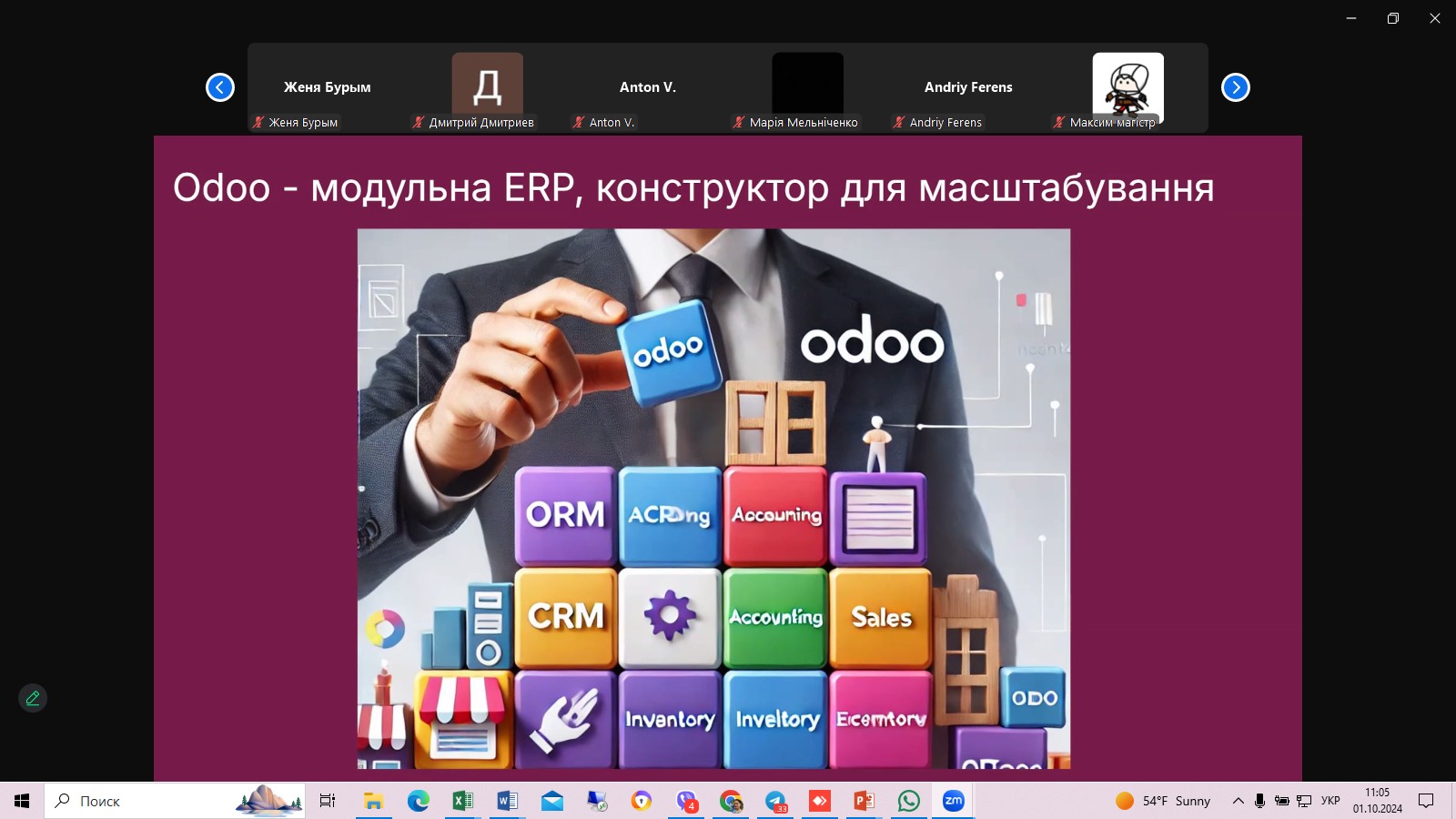Open WhatsApp from the taskbar
1456x819 pixels.
coord(909,801)
